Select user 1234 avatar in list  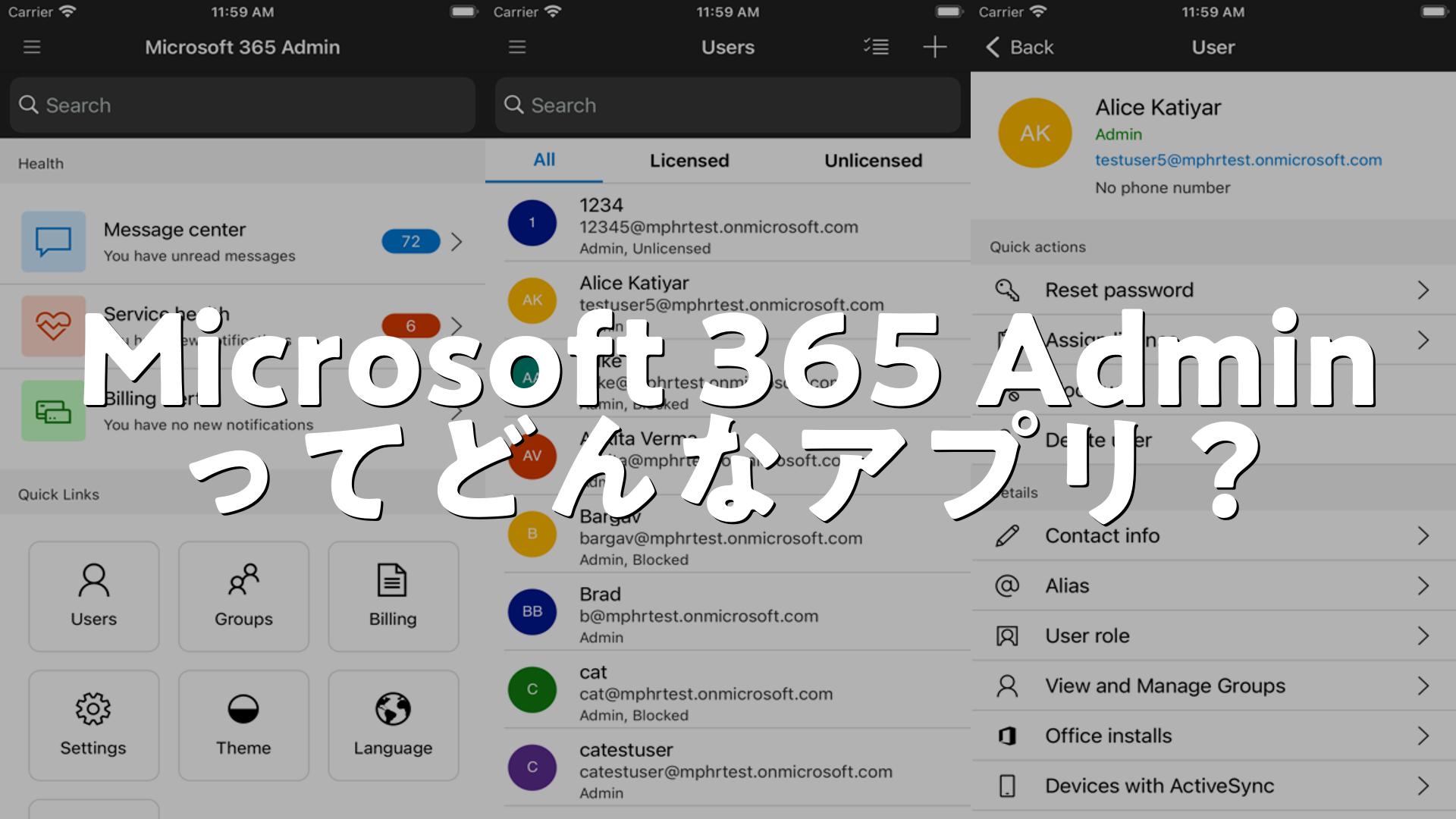pyautogui.click(x=532, y=222)
